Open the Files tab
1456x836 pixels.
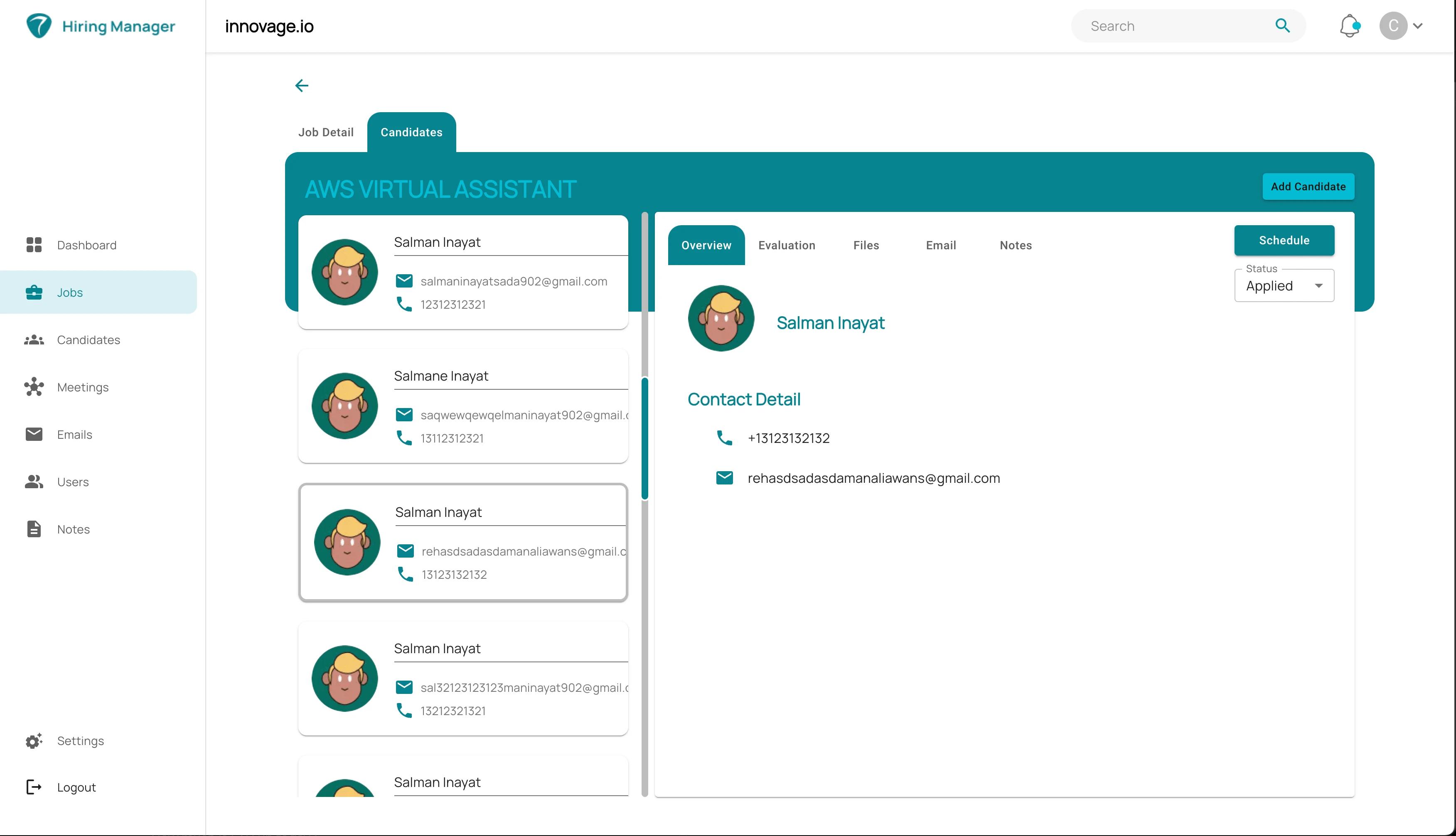coord(866,245)
